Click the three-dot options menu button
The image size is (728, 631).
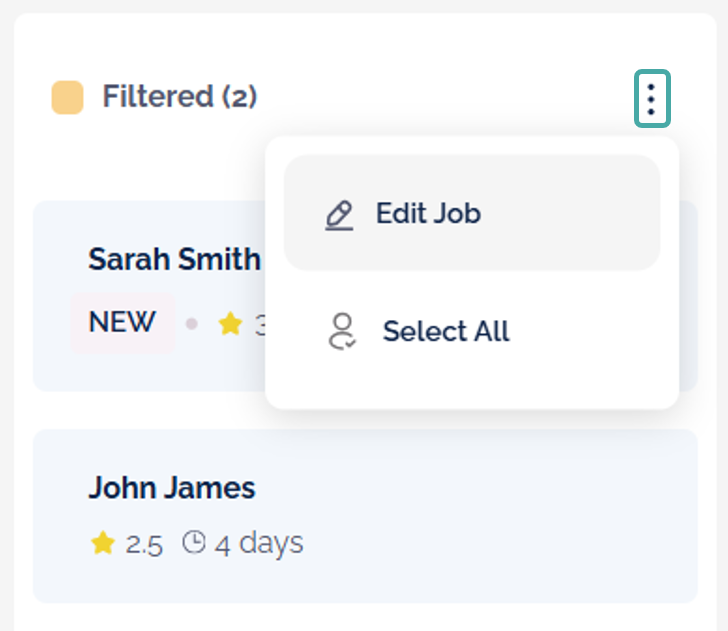[x=652, y=99]
